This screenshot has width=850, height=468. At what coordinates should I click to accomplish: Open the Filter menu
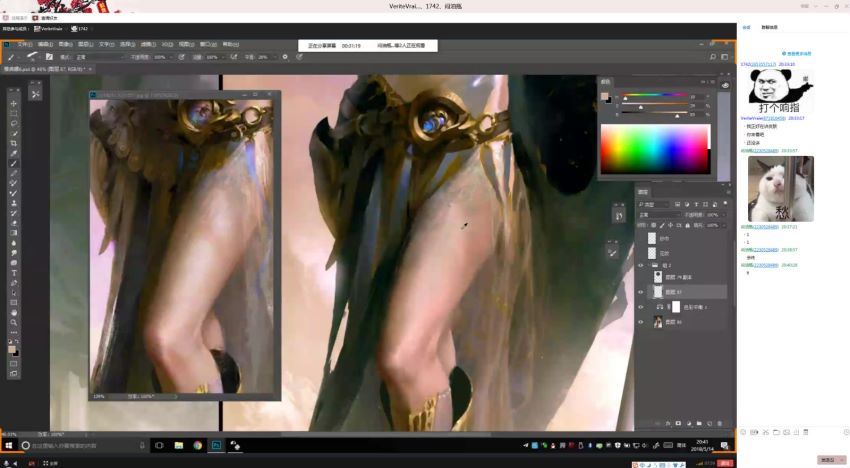click(148, 44)
